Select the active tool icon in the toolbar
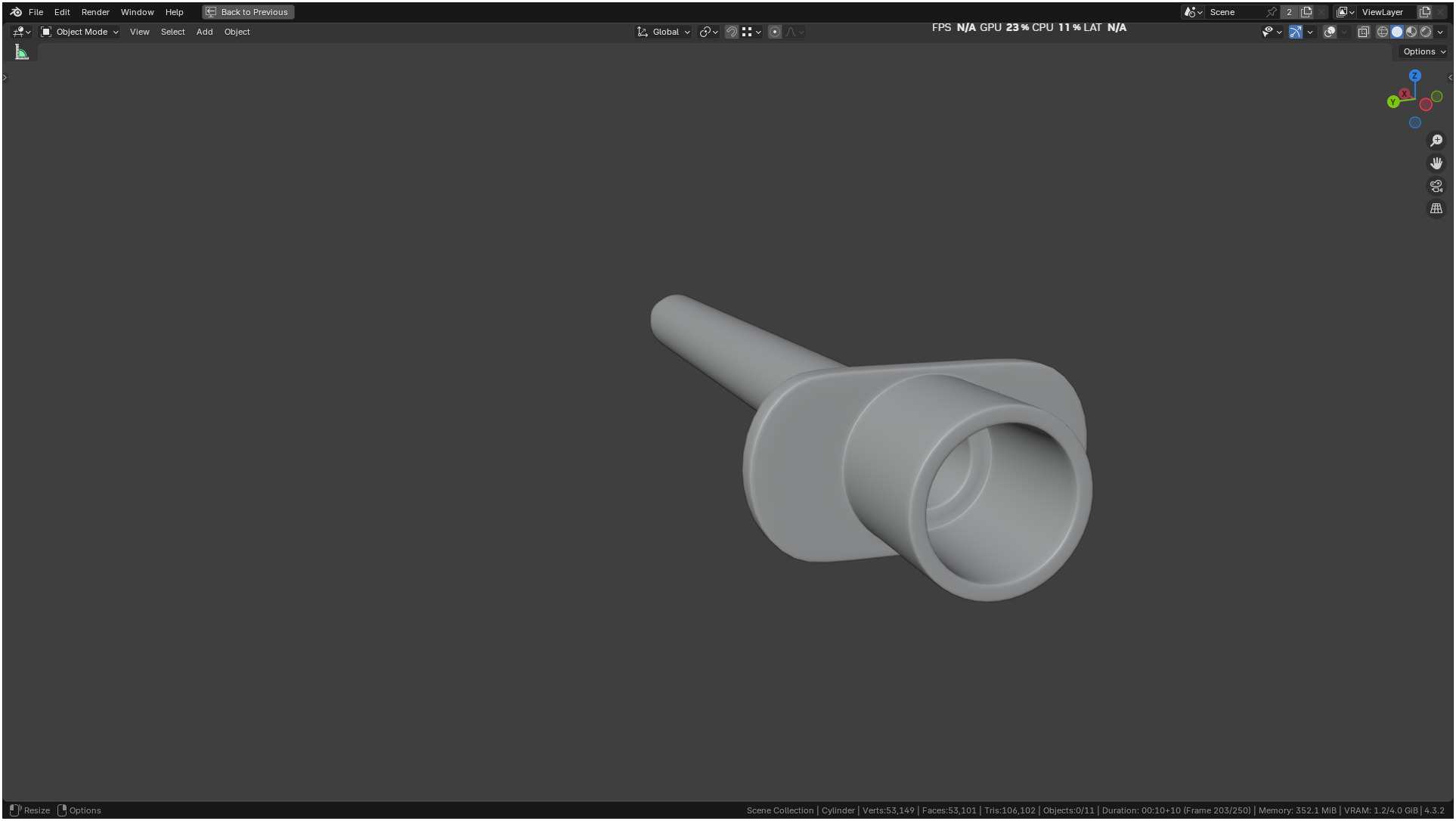Screen dimensions: 1456x821 pos(22,52)
